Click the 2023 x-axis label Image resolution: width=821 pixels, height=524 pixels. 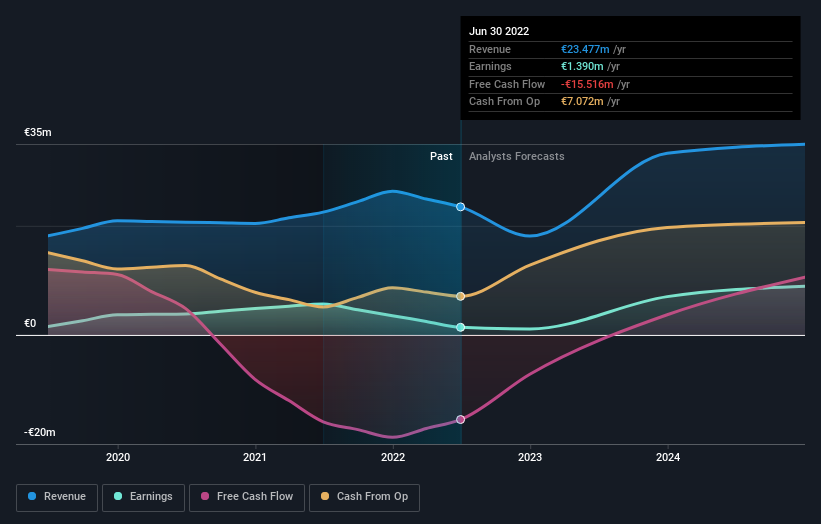click(x=530, y=457)
